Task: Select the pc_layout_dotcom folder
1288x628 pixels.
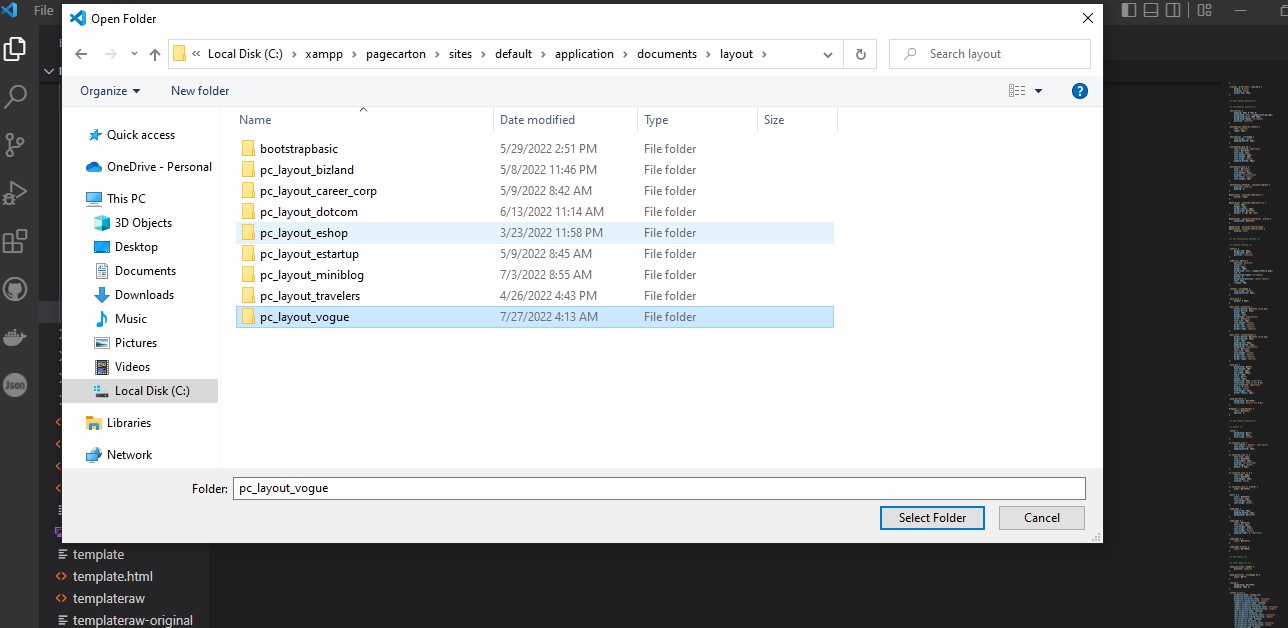Action: [x=535, y=212]
